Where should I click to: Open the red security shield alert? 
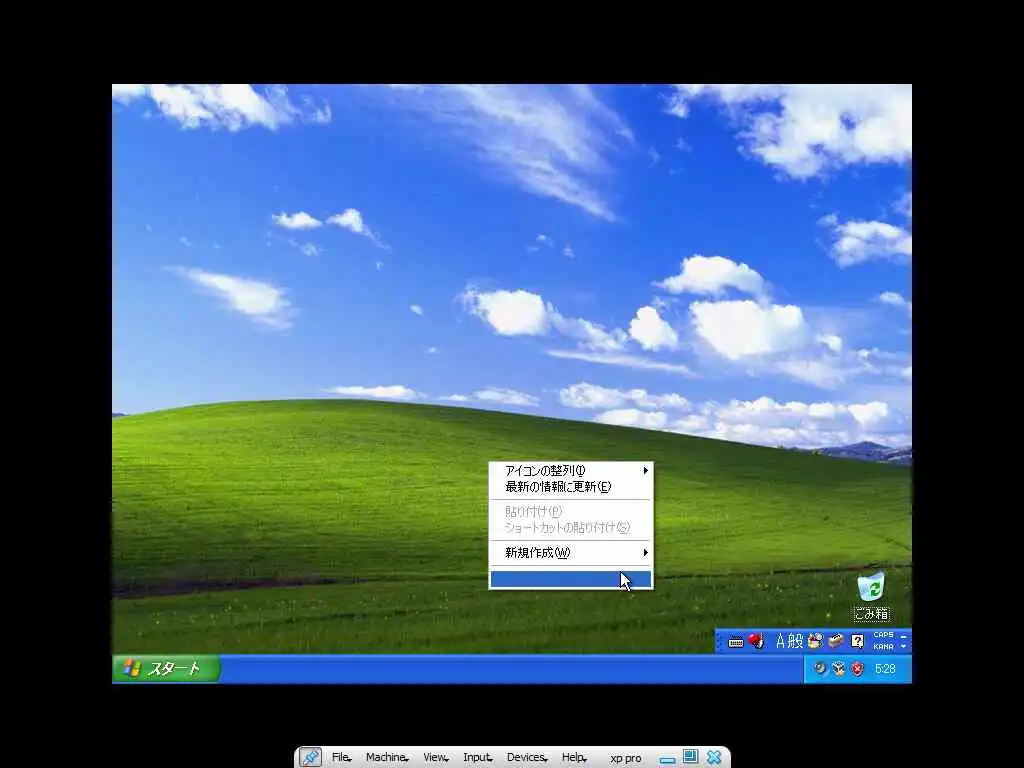click(857, 669)
